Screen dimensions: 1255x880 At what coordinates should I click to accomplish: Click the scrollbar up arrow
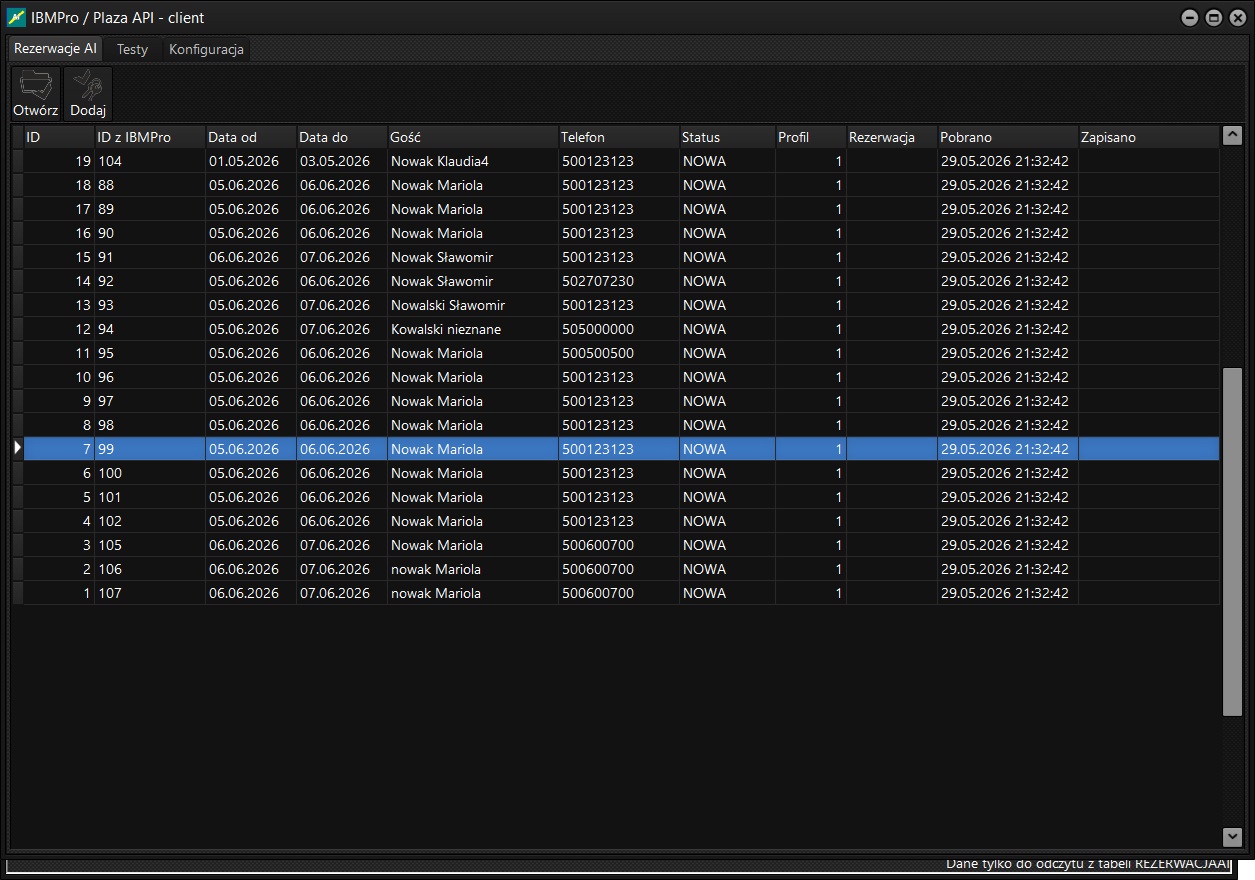tap(1232, 136)
